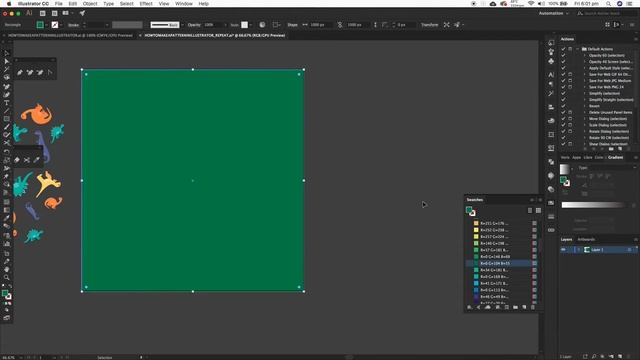This screenshot has height=360, width=640.
Task: Click the Stroke link in control bar
Action: click(73, 25)
